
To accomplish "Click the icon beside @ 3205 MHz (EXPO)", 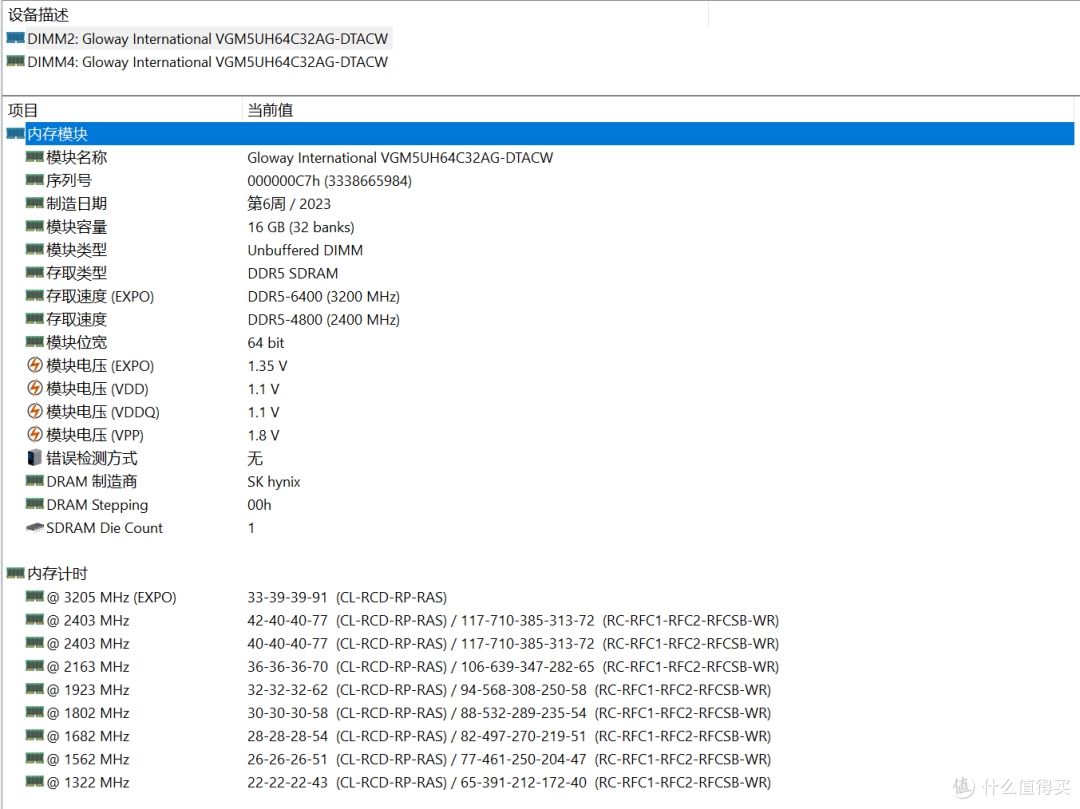I will [34, 596].
